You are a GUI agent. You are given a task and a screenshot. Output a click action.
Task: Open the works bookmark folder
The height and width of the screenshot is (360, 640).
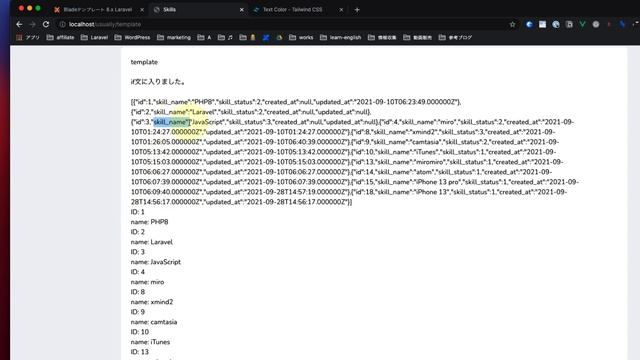[301, 38]
